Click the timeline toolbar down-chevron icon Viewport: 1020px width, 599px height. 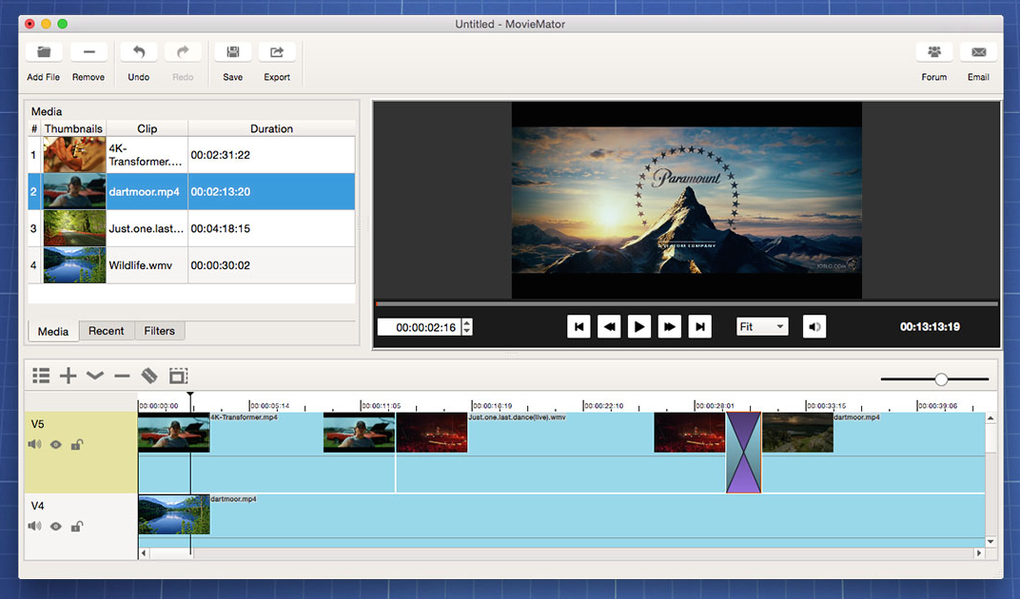[95, 376]
